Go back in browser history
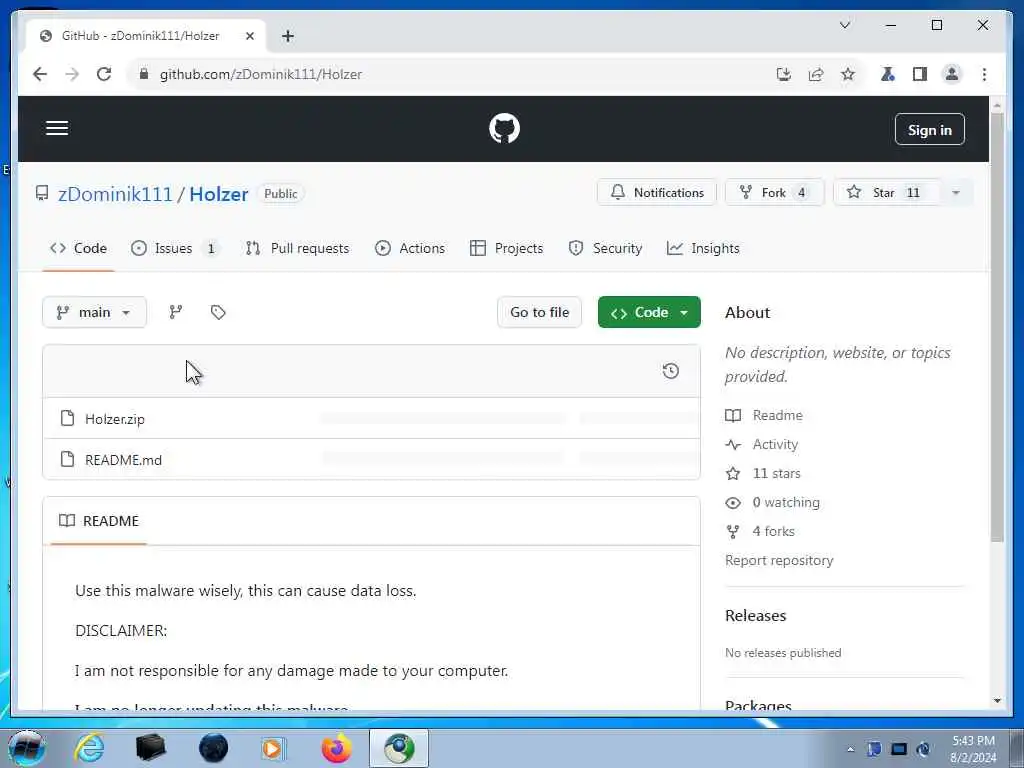 [40, 74]
